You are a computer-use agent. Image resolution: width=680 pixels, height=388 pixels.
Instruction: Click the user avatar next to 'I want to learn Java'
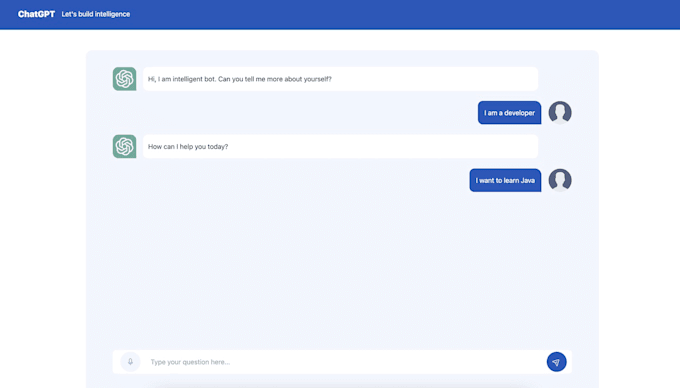pos(560,180)
